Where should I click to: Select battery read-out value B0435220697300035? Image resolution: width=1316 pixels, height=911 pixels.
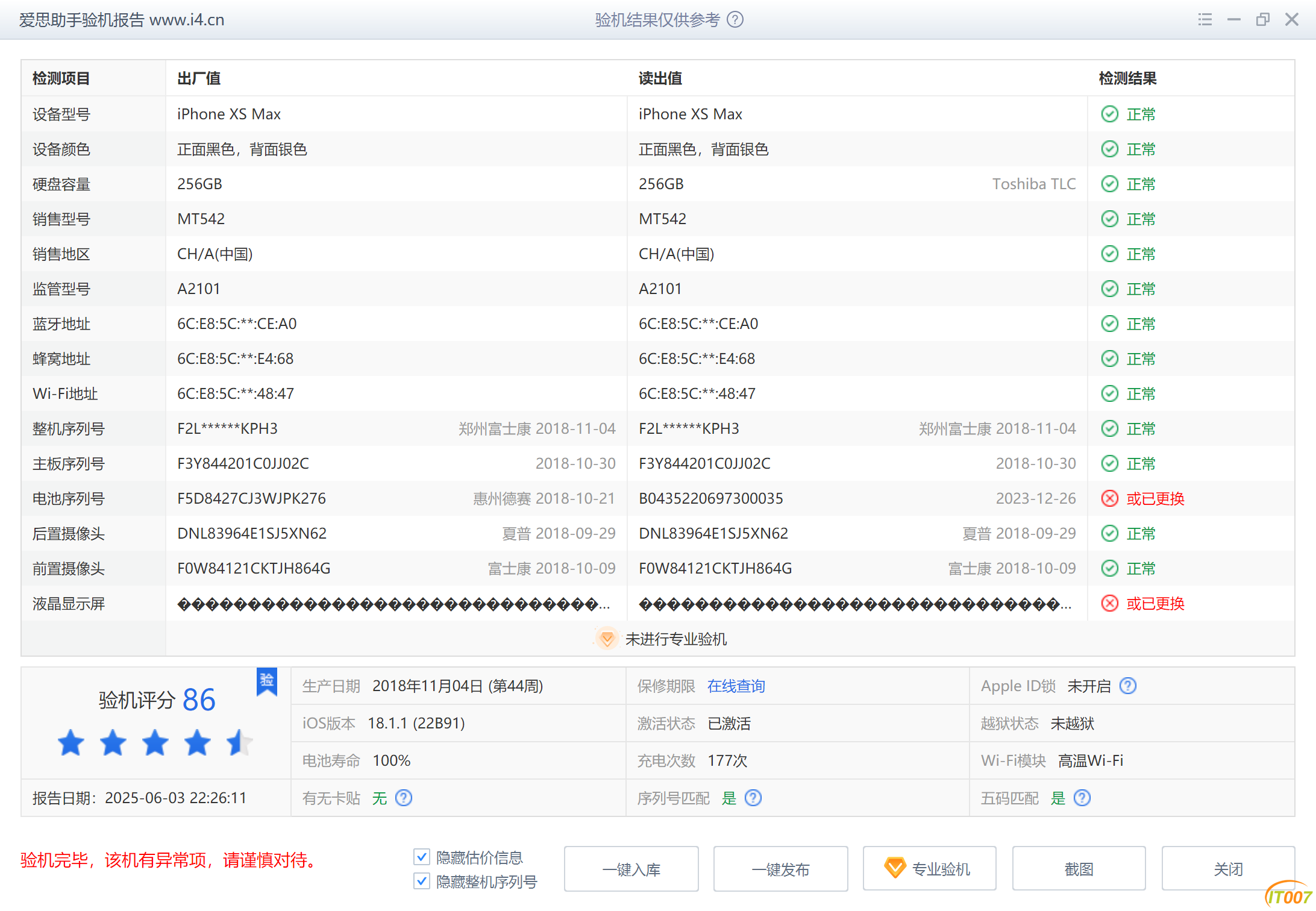(711, 498)
